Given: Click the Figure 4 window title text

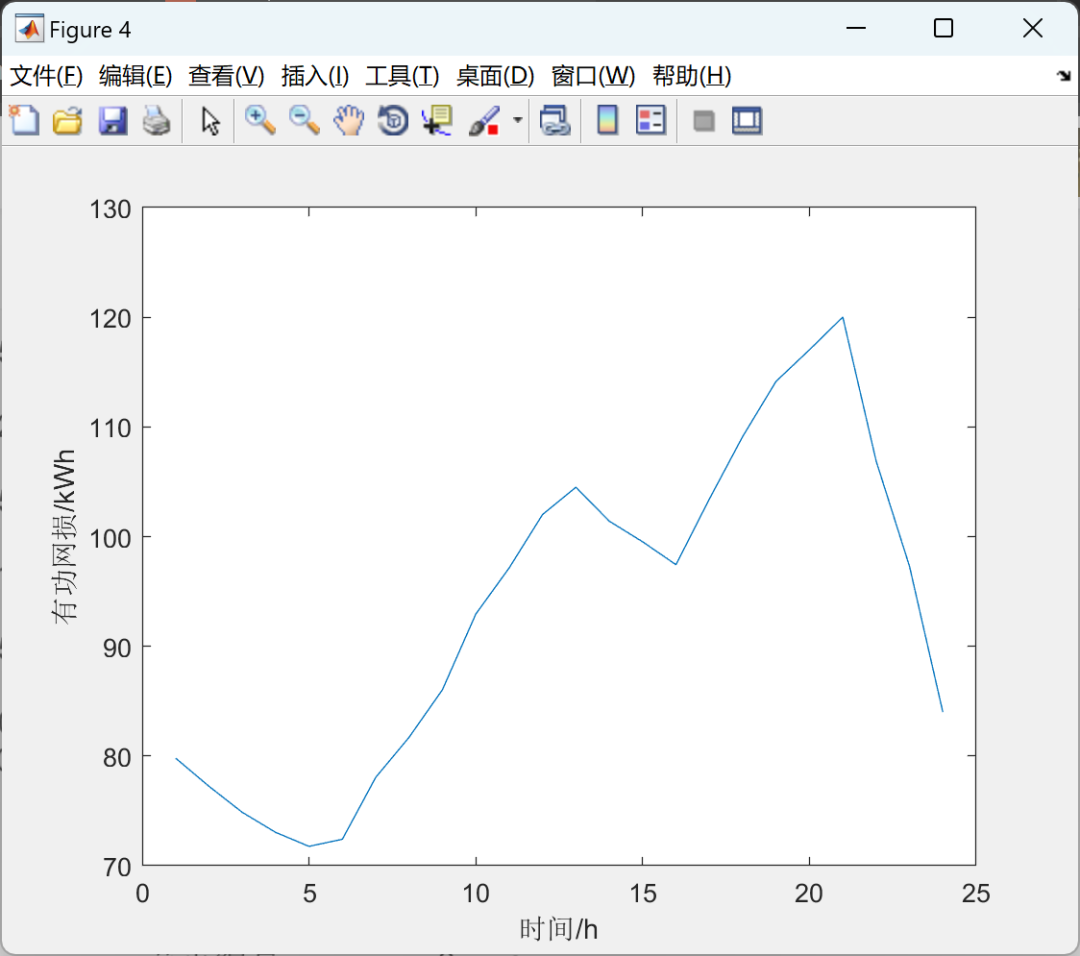Looking at the screenshot, I should tap(90, 30).
